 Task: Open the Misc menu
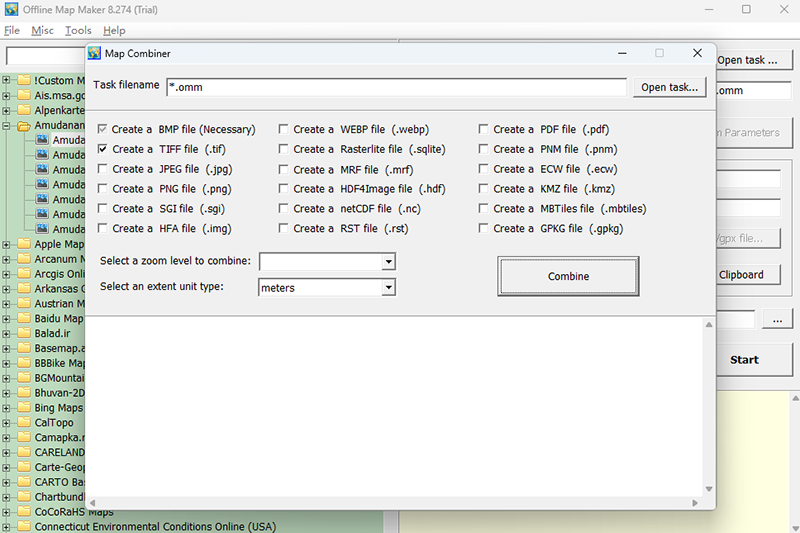point(43,31)
